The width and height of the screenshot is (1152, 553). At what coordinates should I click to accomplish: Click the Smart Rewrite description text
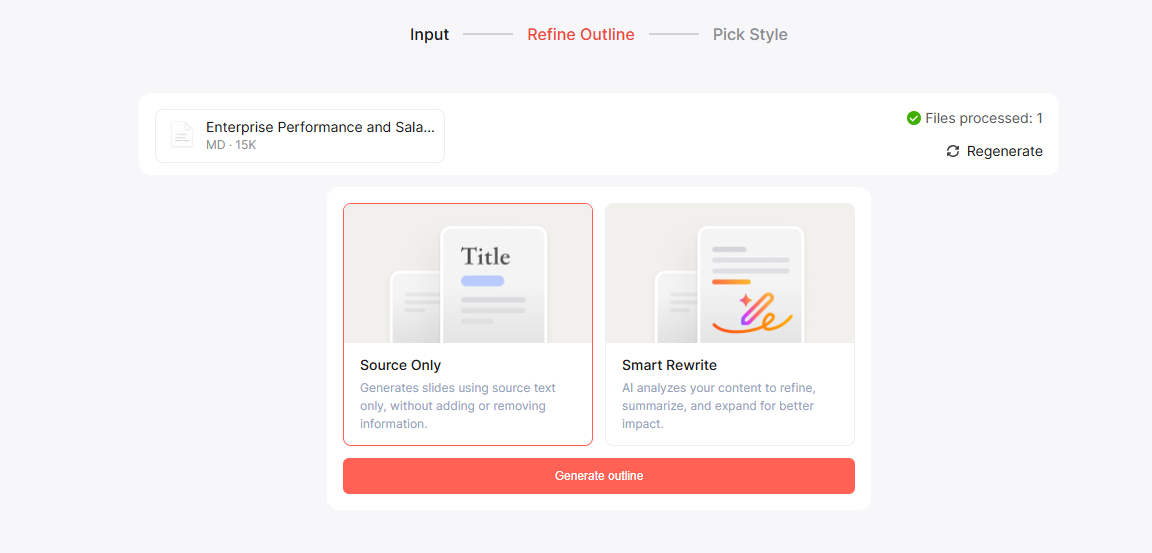coord(720,405)
